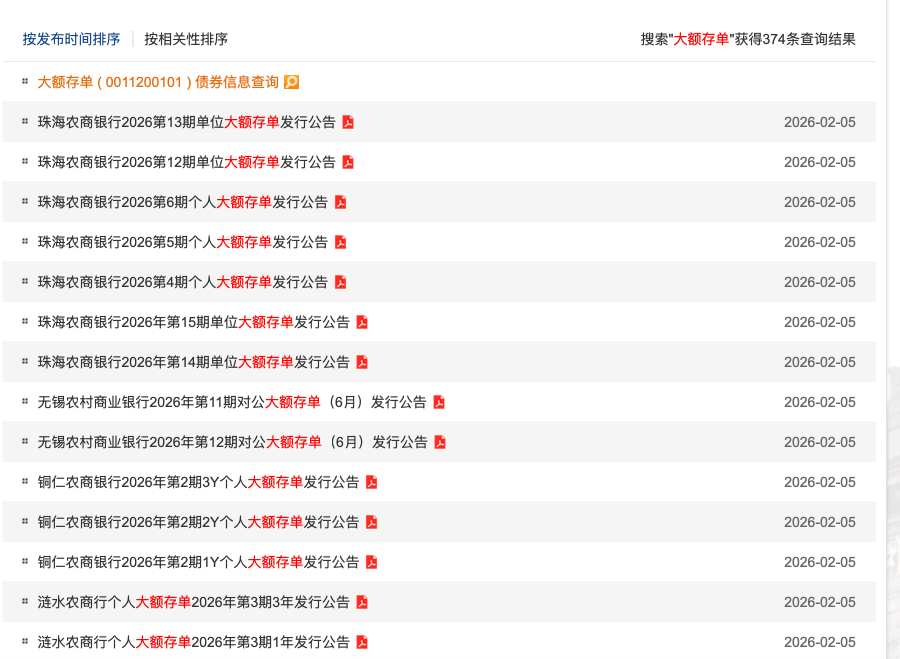The image size is (900, 659).
Task: Open 无锡农村商业银行2026年第12期对公大额存单公告
Action: tap(232, 442)
